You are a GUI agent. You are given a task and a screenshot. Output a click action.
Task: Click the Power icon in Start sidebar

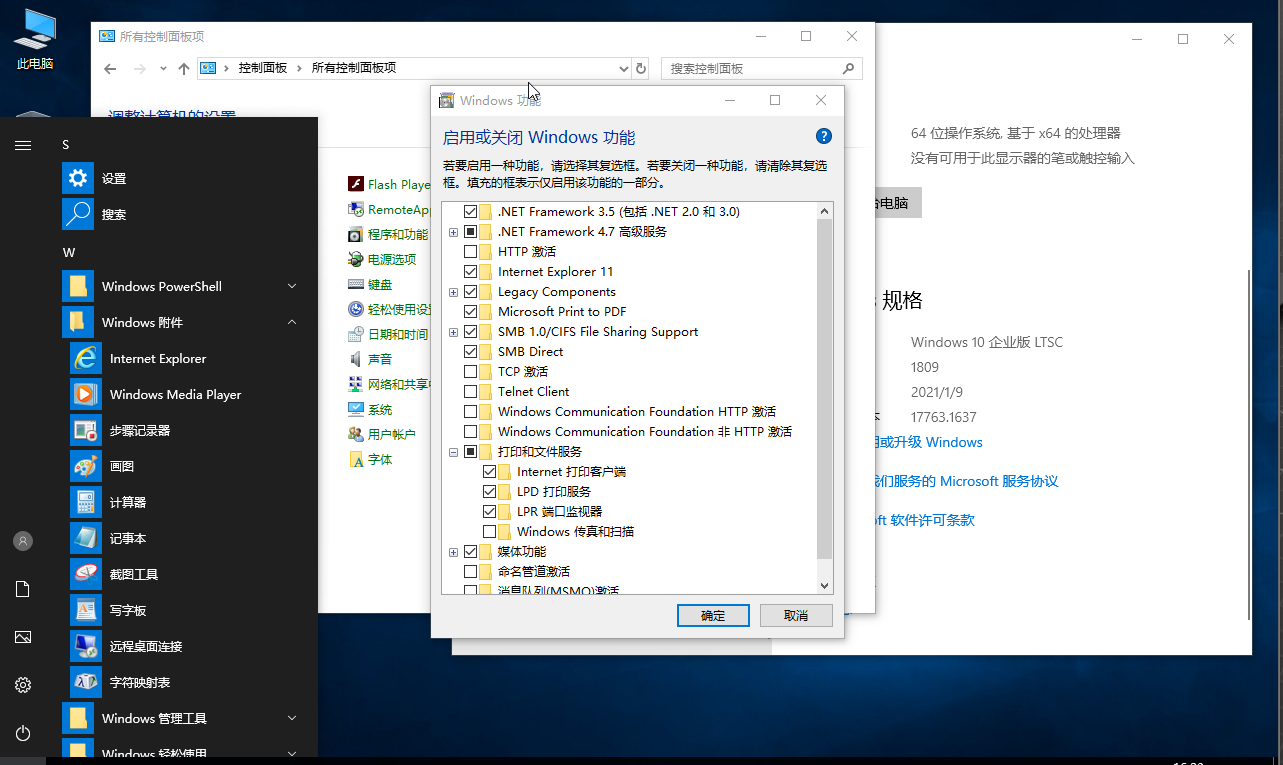click(23, 733)
